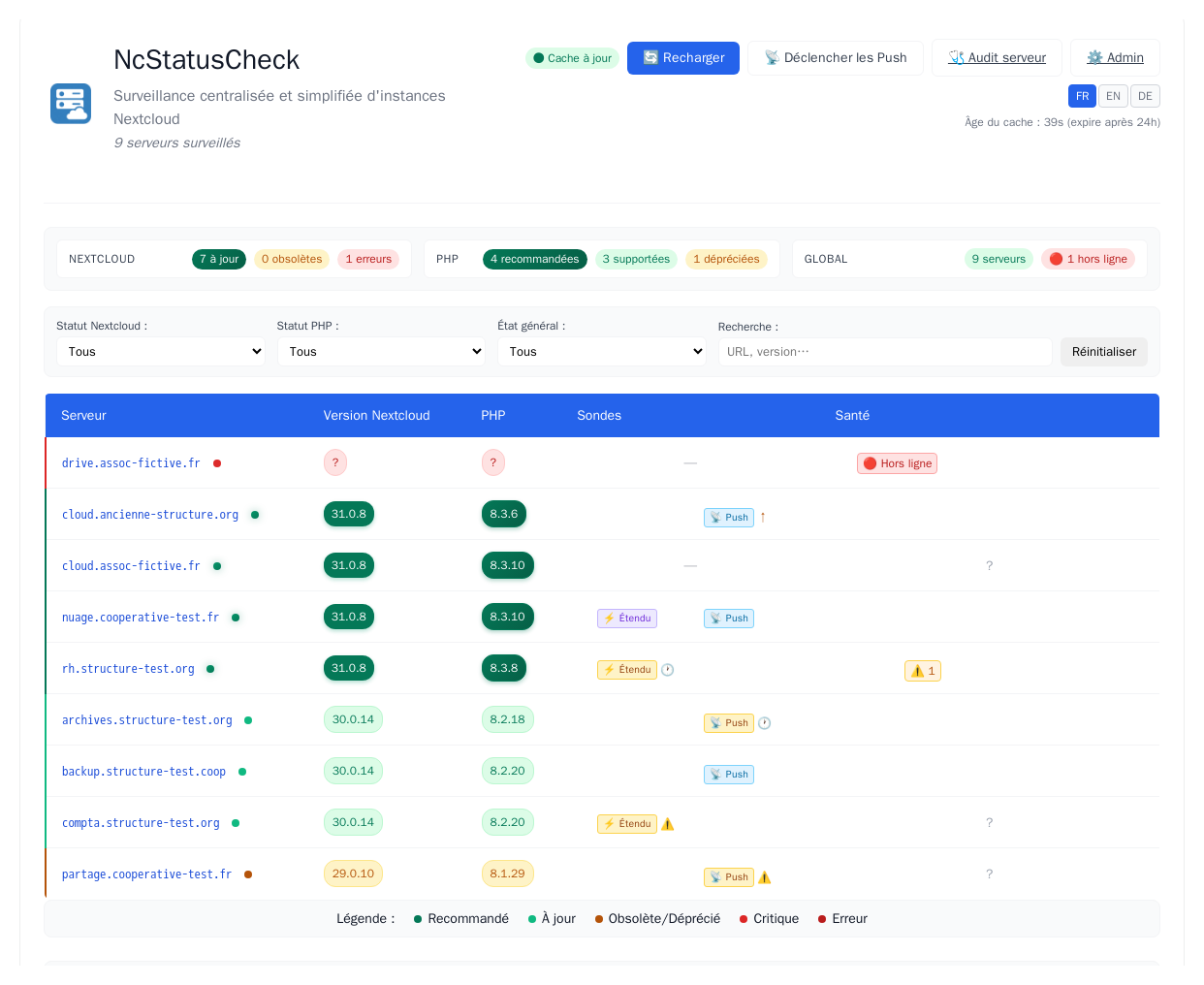This screenshot has height=985, width=1204.
Task: Open the Statut Nextcloud dropdown
Action: coord(161,352)
